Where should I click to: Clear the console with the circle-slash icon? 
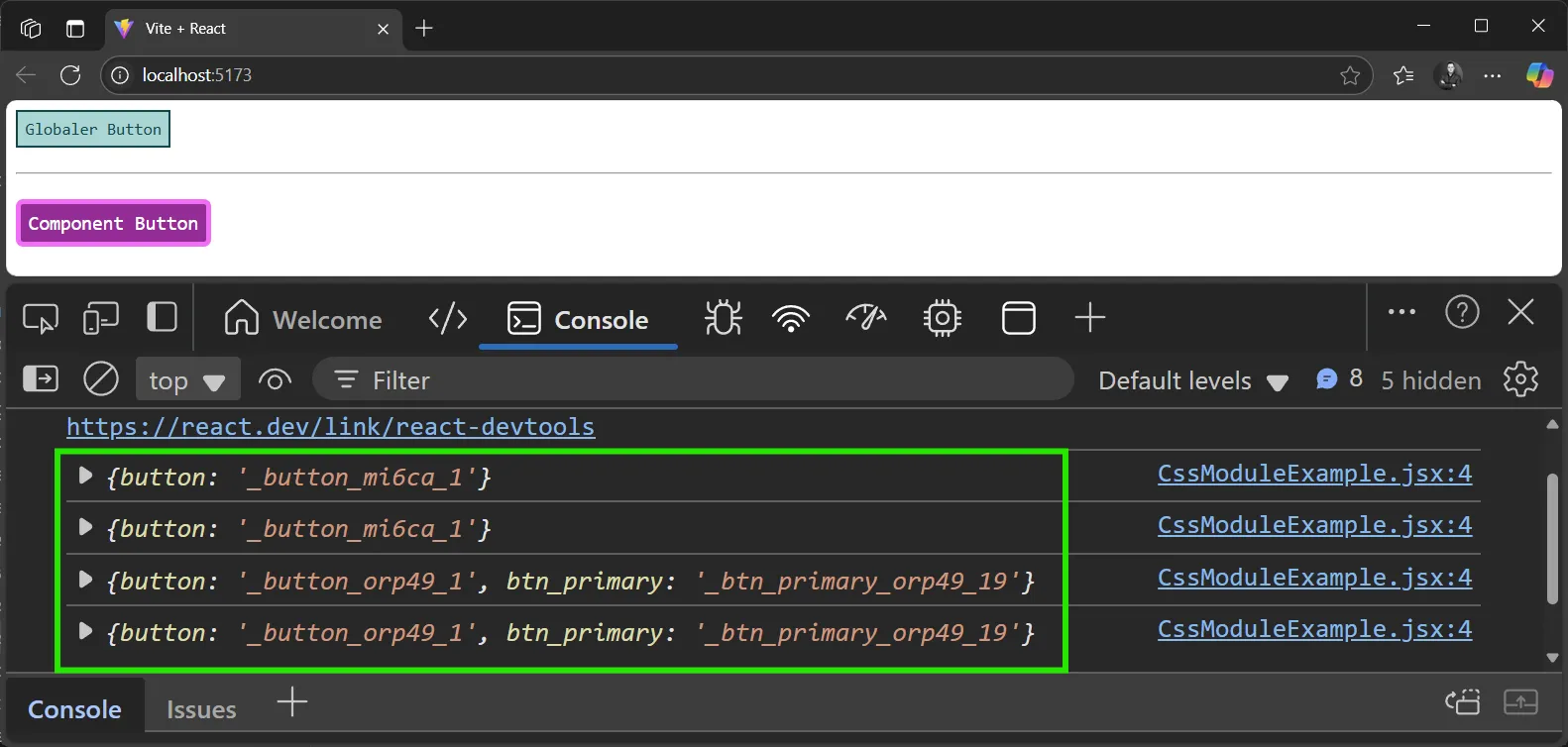pyautogui.click(x=101, y=379)
